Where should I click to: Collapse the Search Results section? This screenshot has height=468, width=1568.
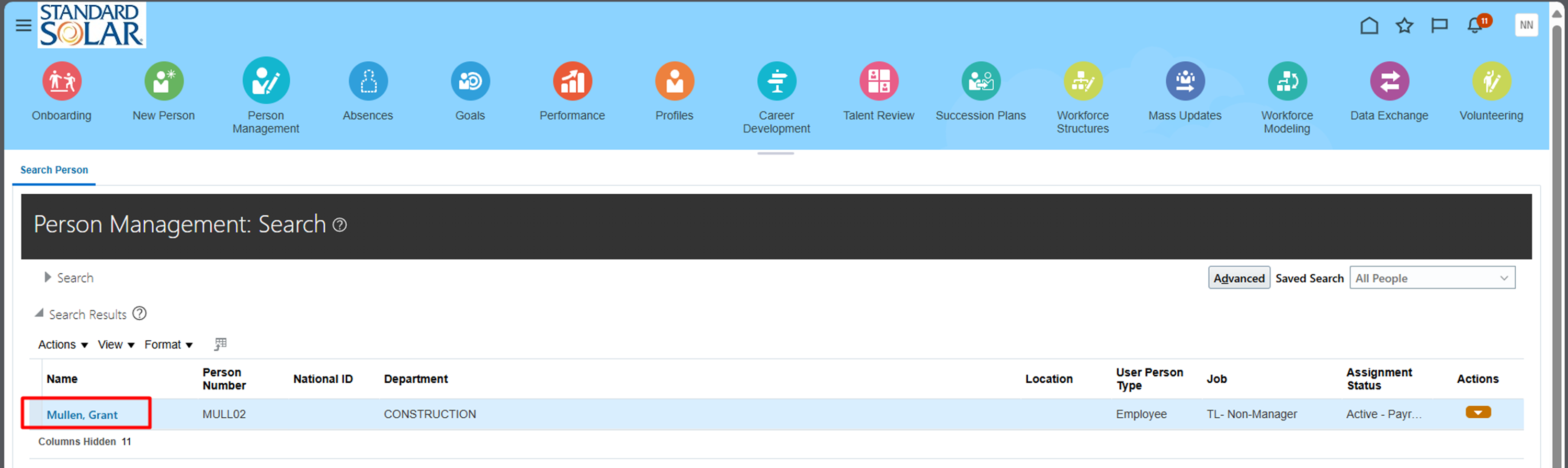(x=39, y=313)
